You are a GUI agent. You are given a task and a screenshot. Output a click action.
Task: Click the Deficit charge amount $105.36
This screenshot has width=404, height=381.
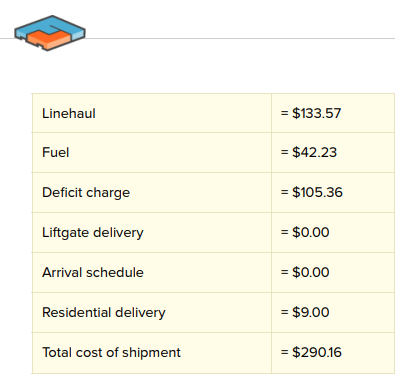point(317,192)
